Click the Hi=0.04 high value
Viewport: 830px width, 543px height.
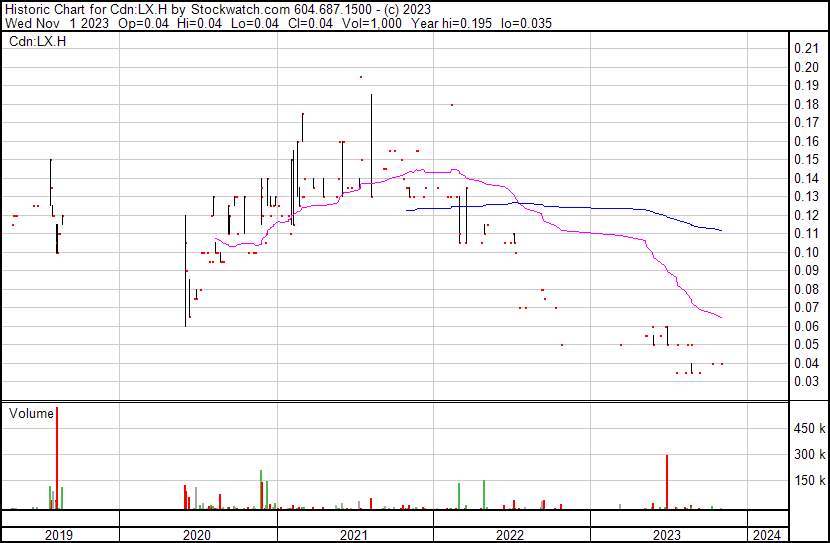[200, 23]
